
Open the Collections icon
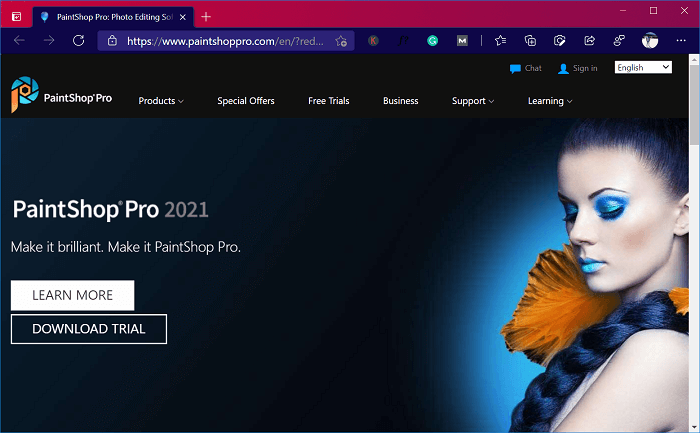coord(530,41)
